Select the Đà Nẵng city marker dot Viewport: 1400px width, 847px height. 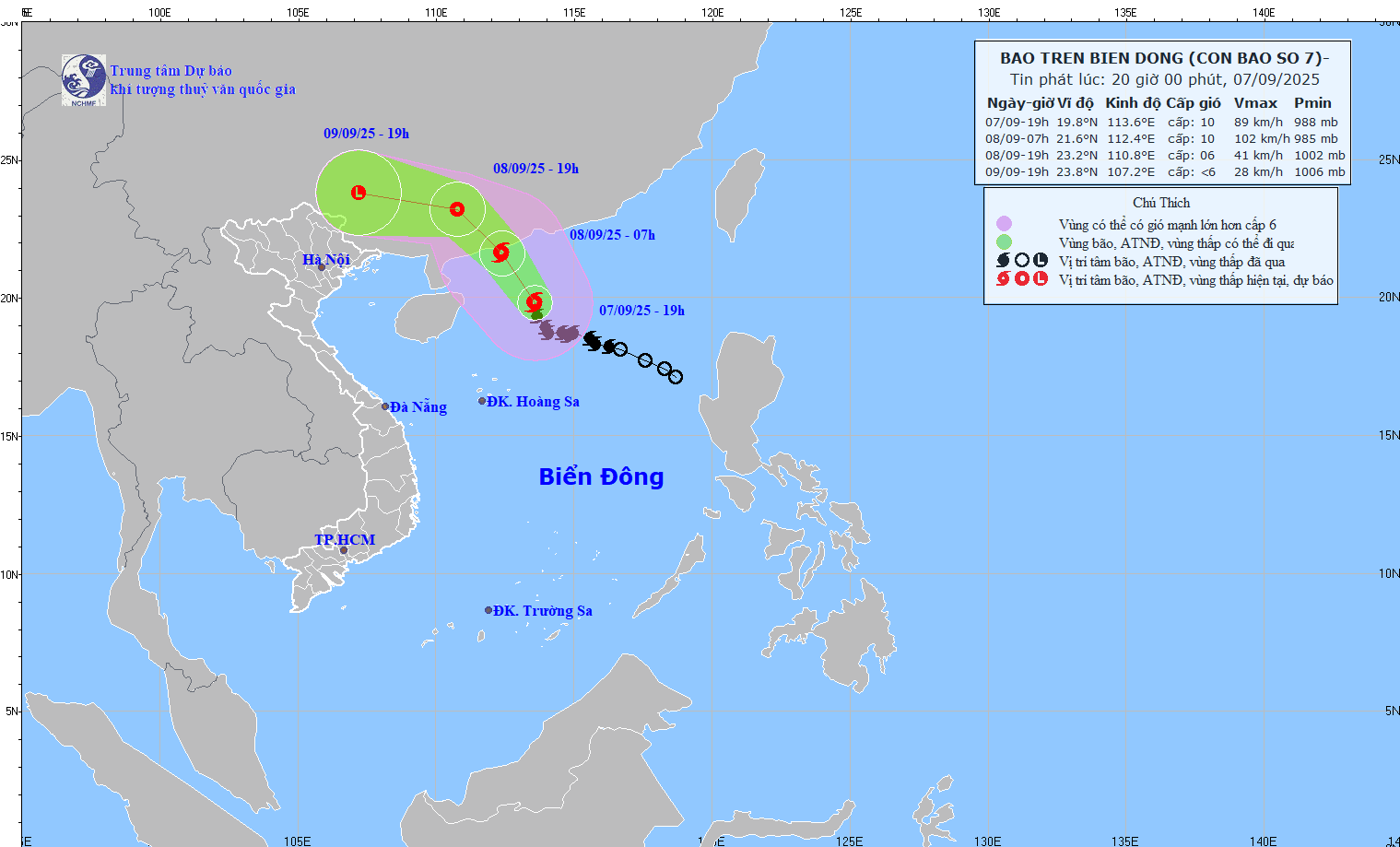tap(385, 406)
